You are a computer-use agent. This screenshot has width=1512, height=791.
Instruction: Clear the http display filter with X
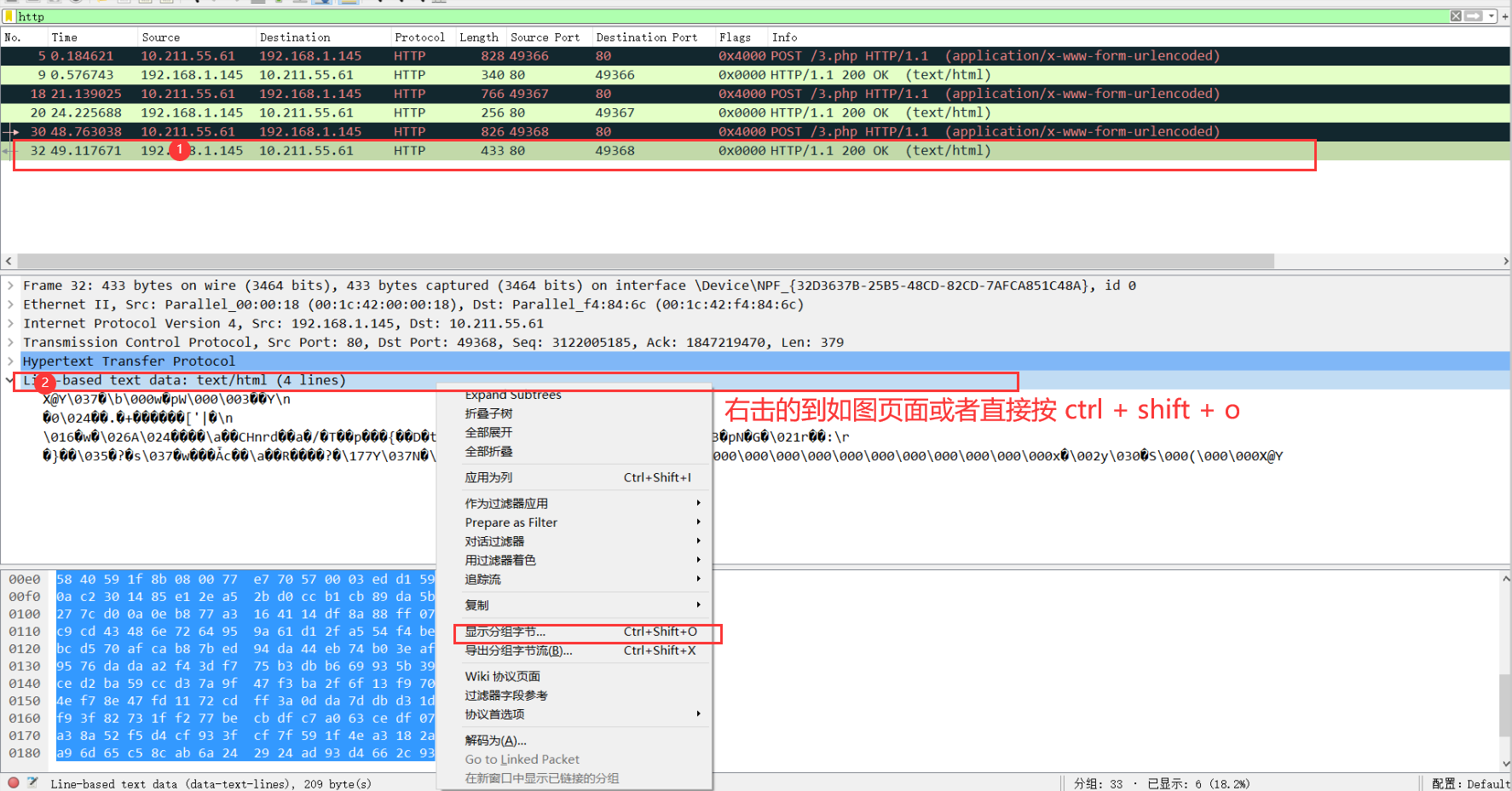tap(1456, 16)
